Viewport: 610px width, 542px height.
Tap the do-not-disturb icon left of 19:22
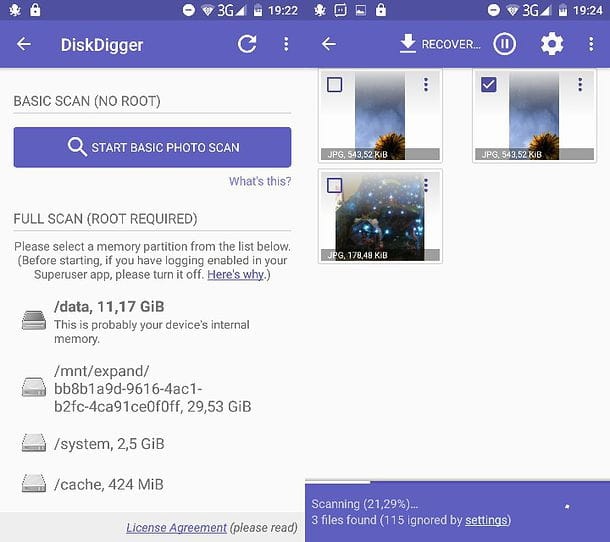(x=189, y=10)
